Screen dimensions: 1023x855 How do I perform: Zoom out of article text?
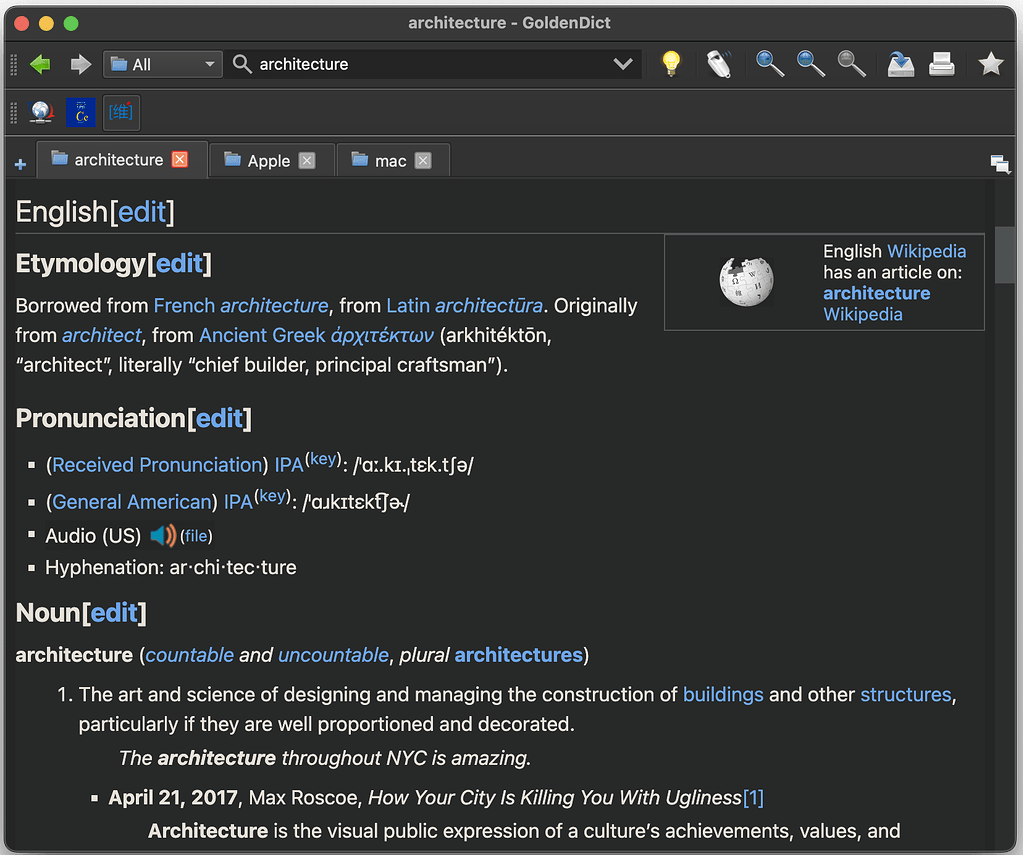coord(811,63)
